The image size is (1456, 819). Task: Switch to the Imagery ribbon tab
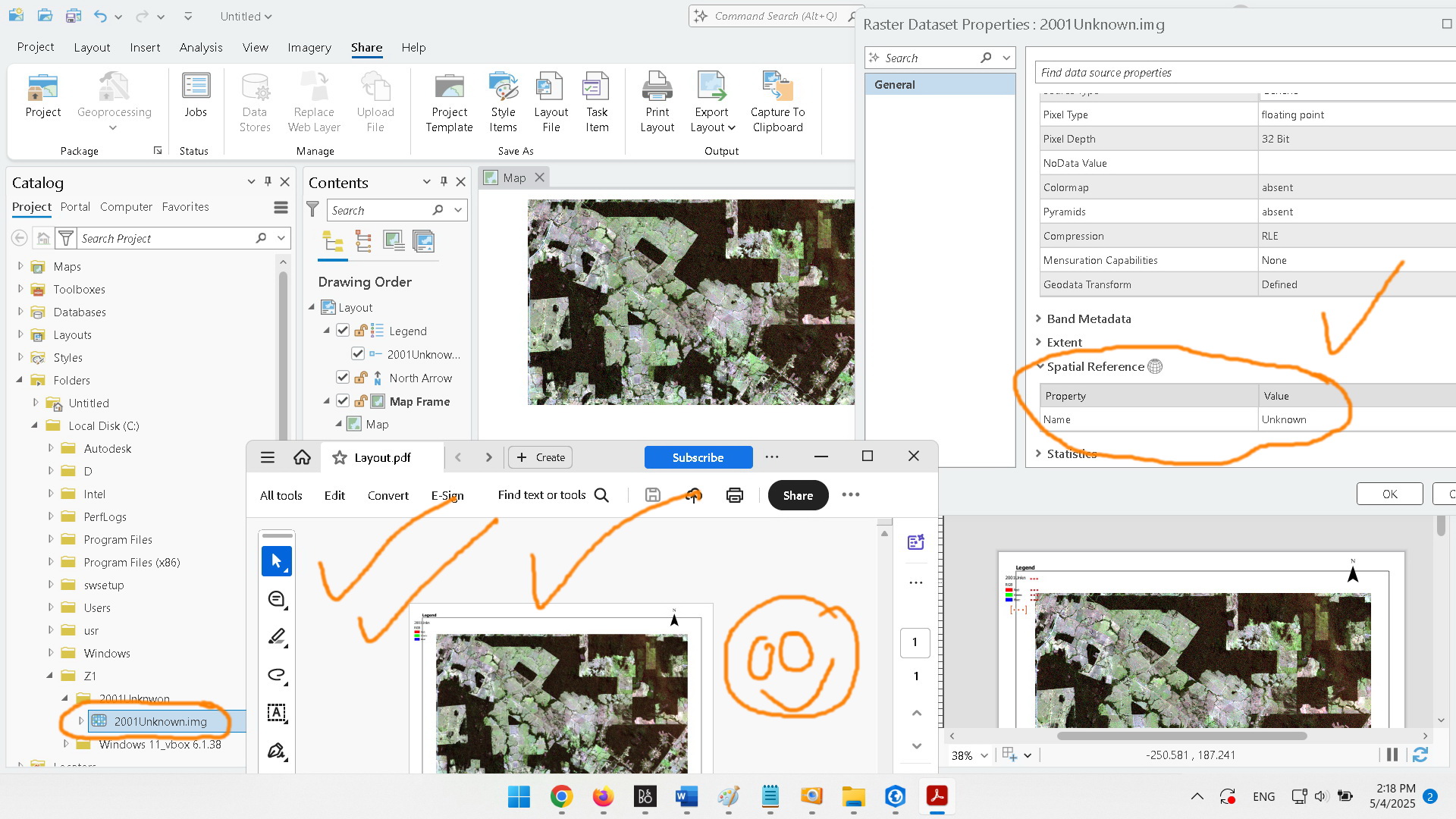pos(309,47)
